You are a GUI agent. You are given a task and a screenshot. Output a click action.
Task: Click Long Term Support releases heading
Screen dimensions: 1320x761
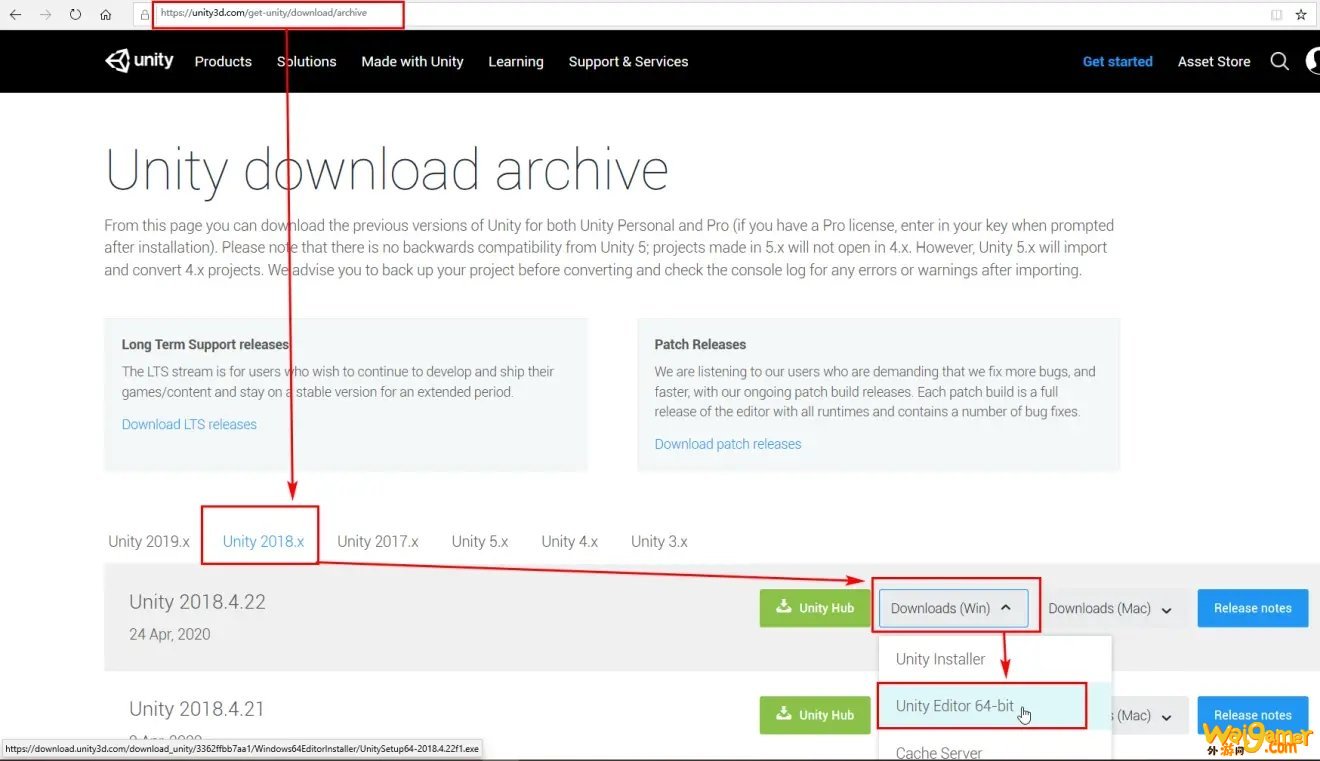coord(205,344)
